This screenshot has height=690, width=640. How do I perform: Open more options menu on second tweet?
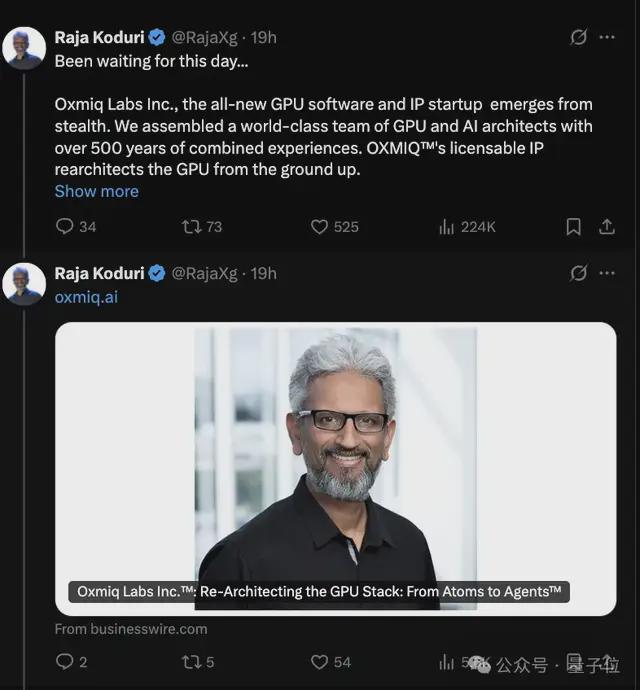click(607, 273)
